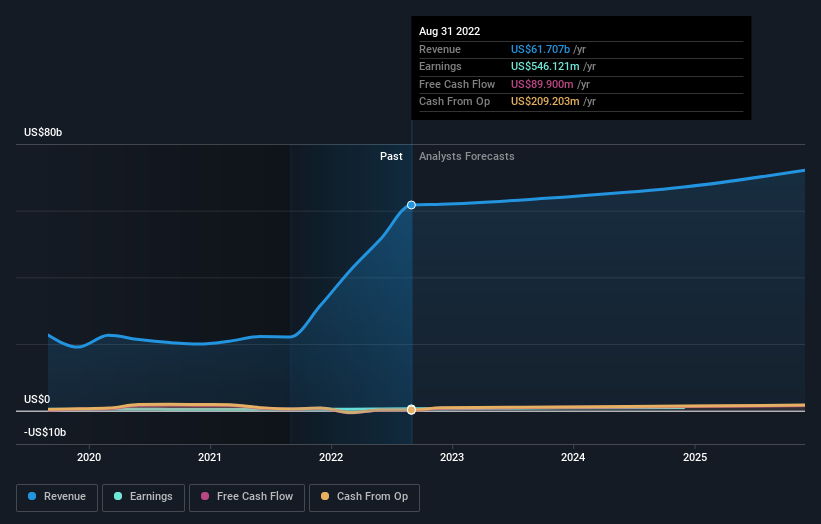821x524 pixels.
Task: Click the US$61.707b revenue value in tooltip
Action: 540,49
